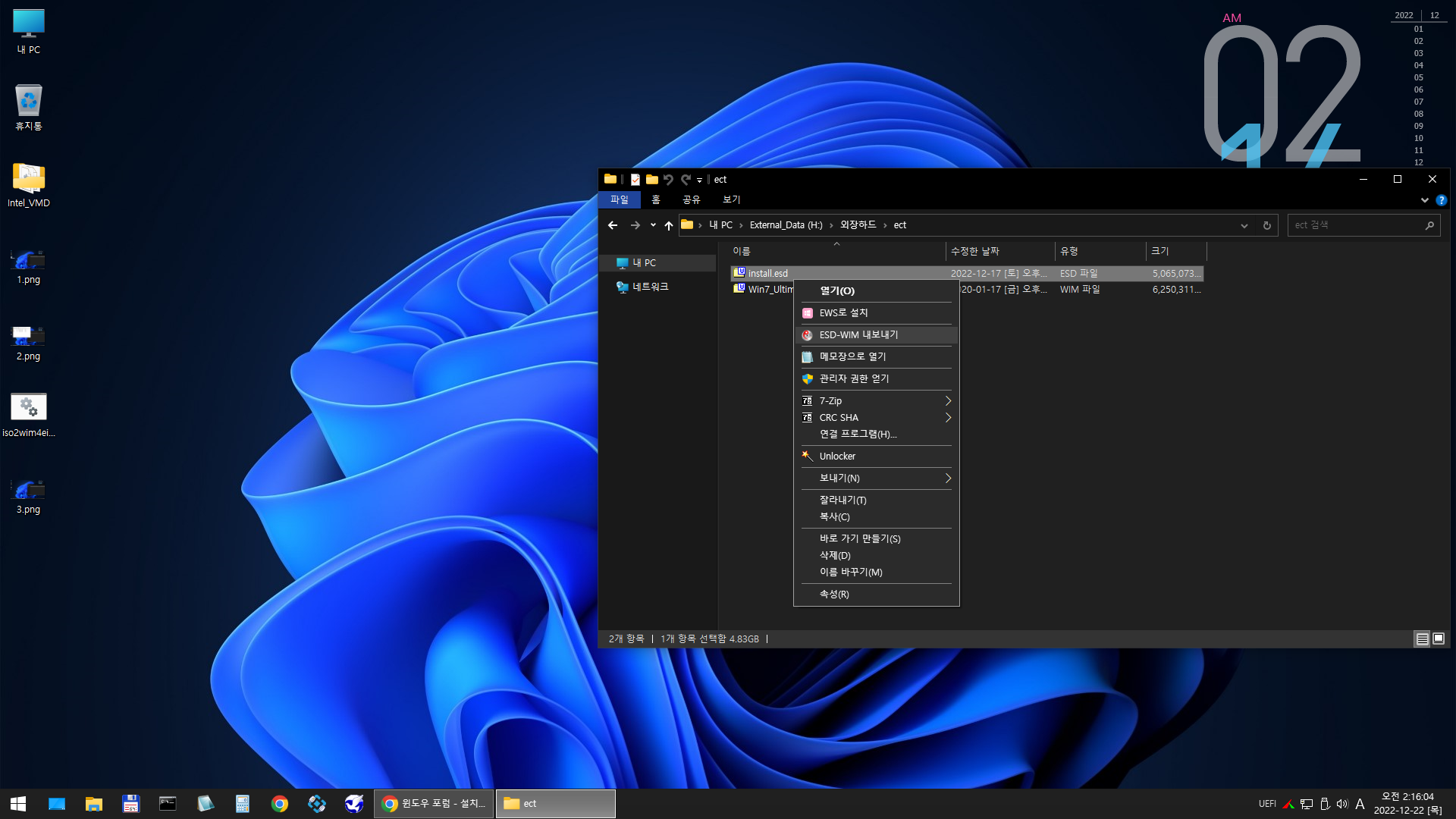Click the WIM 파일 type cell

click(1080, 290)
